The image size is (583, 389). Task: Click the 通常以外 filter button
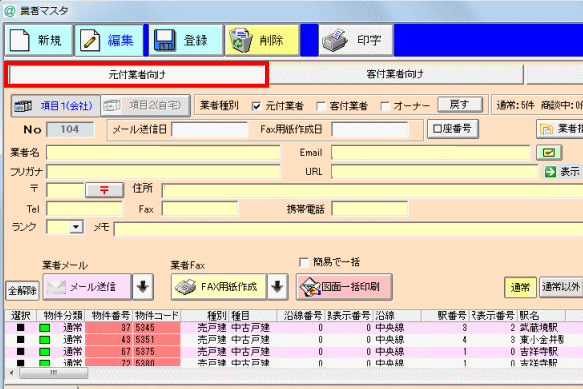point(561,287)
